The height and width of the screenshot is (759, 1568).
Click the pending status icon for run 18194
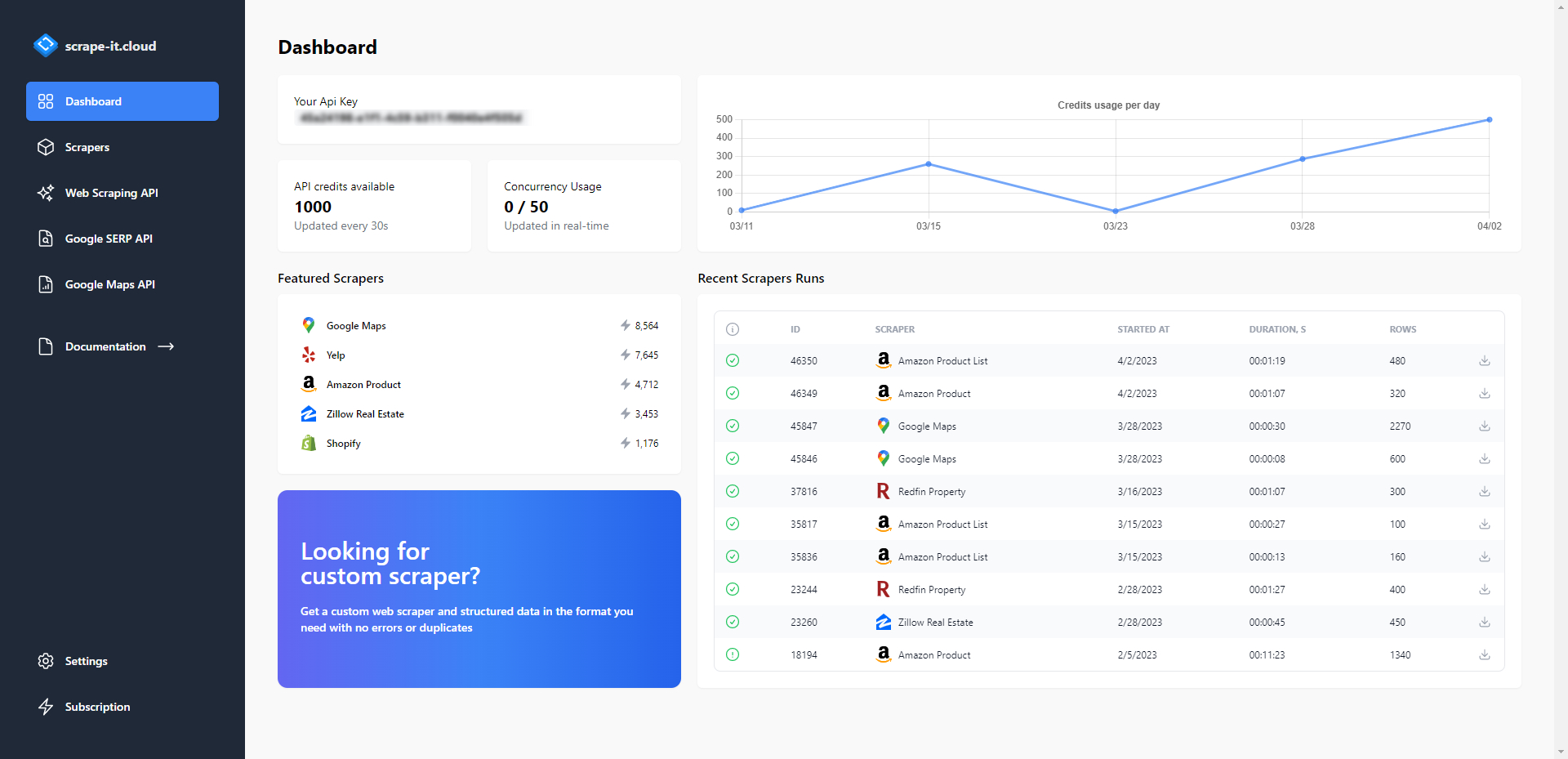[x=733, y=654]
